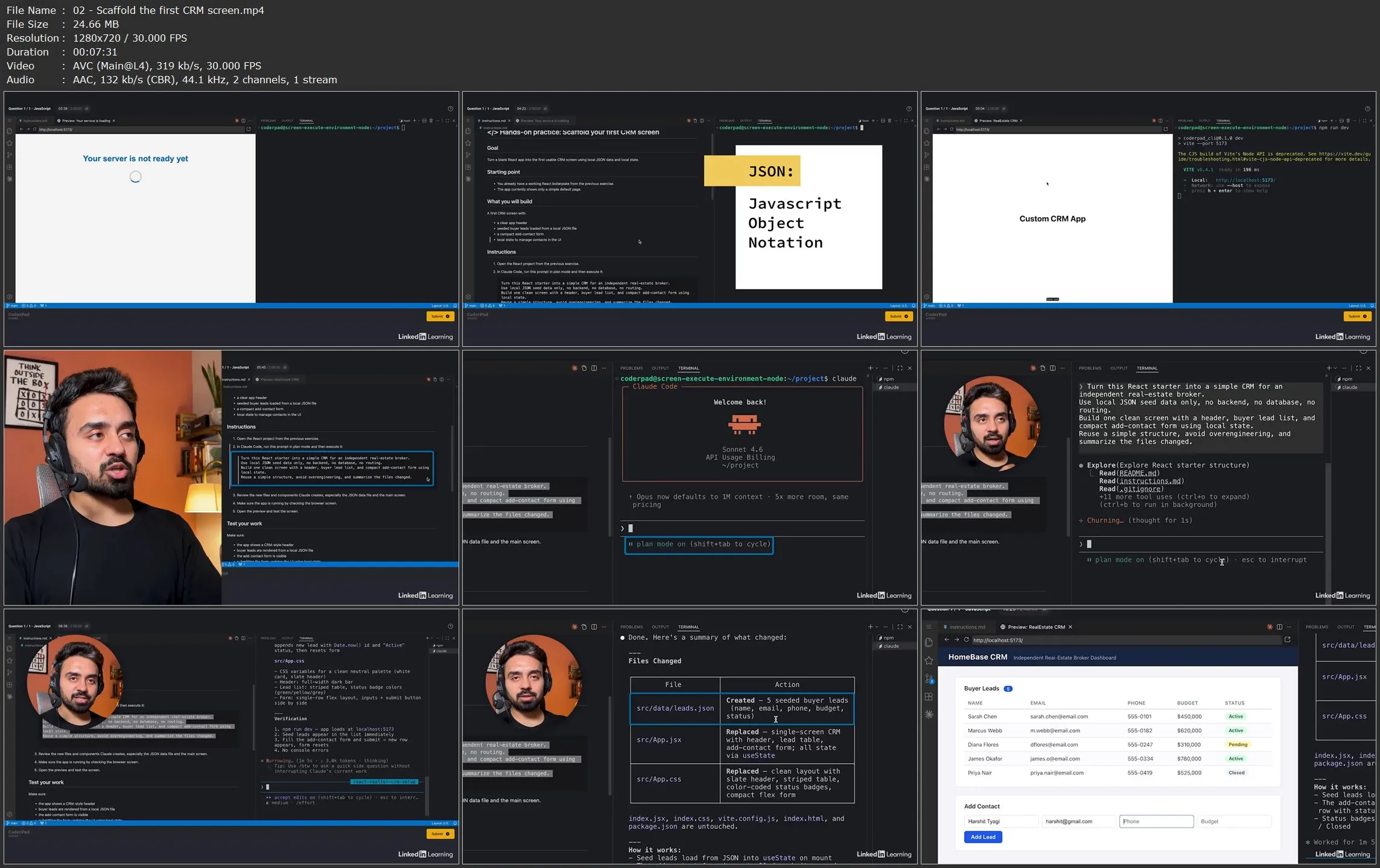Add new terminal in Welcome back frame

(x=870, y=368)
